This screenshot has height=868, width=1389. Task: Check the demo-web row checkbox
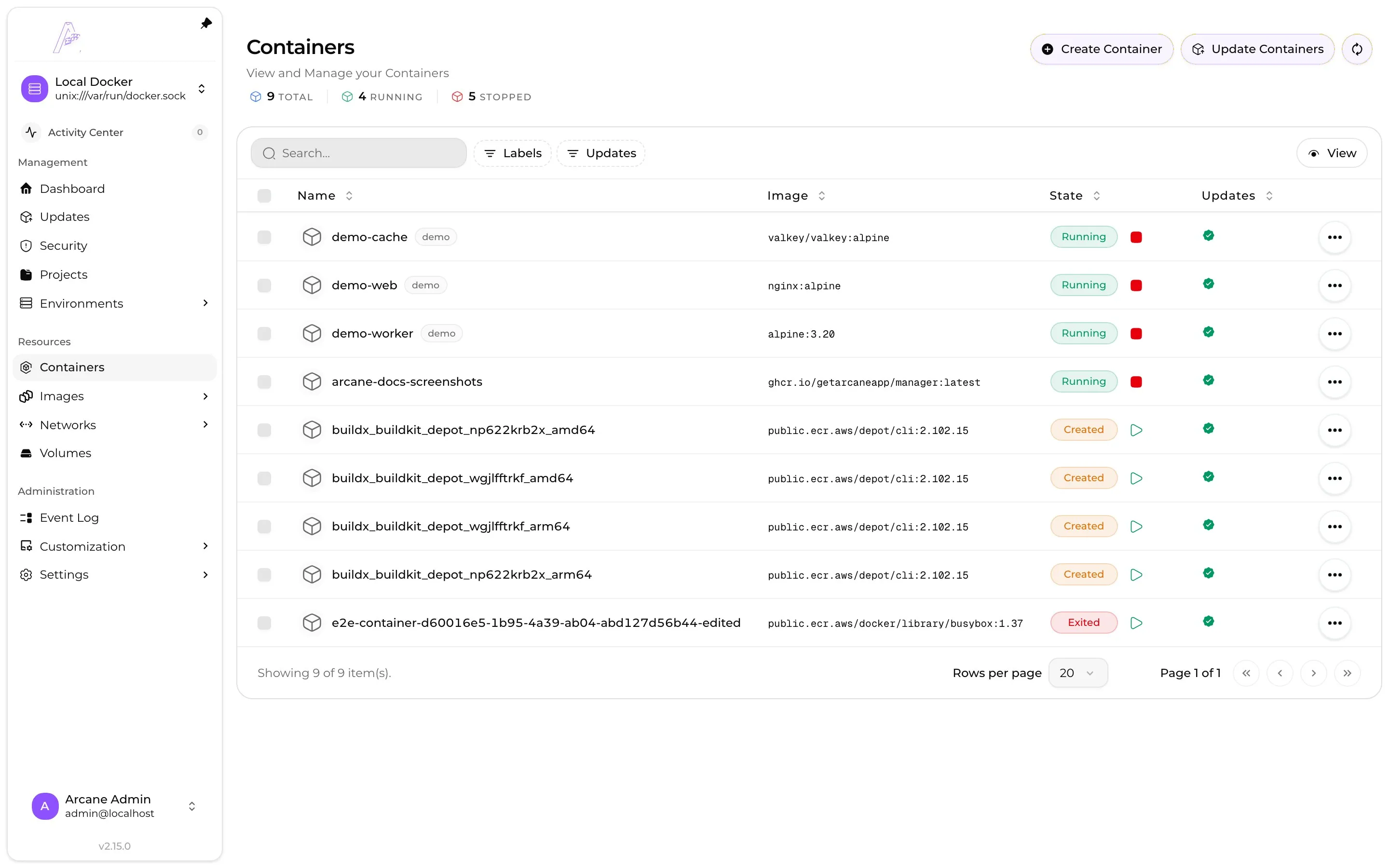264,285
